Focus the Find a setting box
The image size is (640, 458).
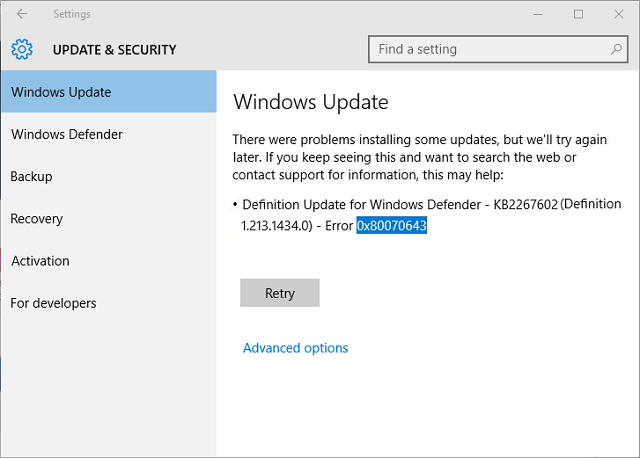(x=498, y=49)
